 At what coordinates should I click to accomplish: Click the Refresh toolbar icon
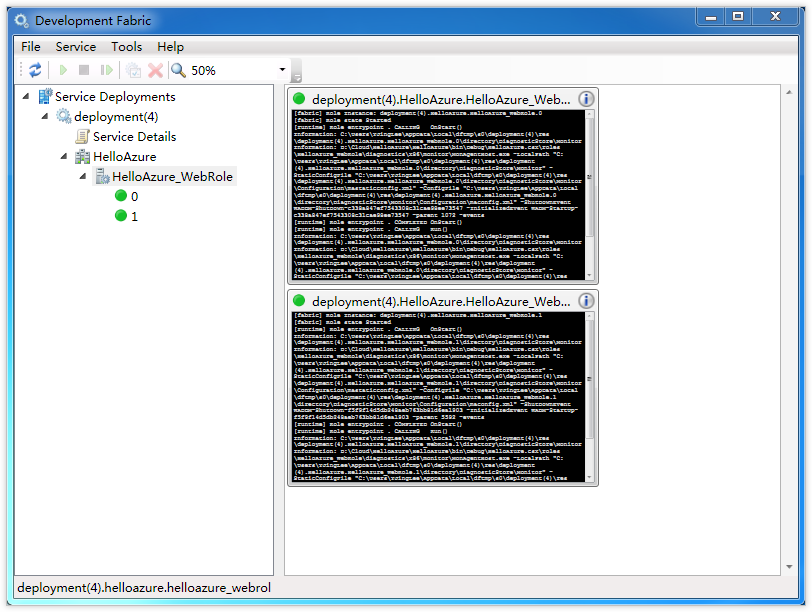pos(35,70)
